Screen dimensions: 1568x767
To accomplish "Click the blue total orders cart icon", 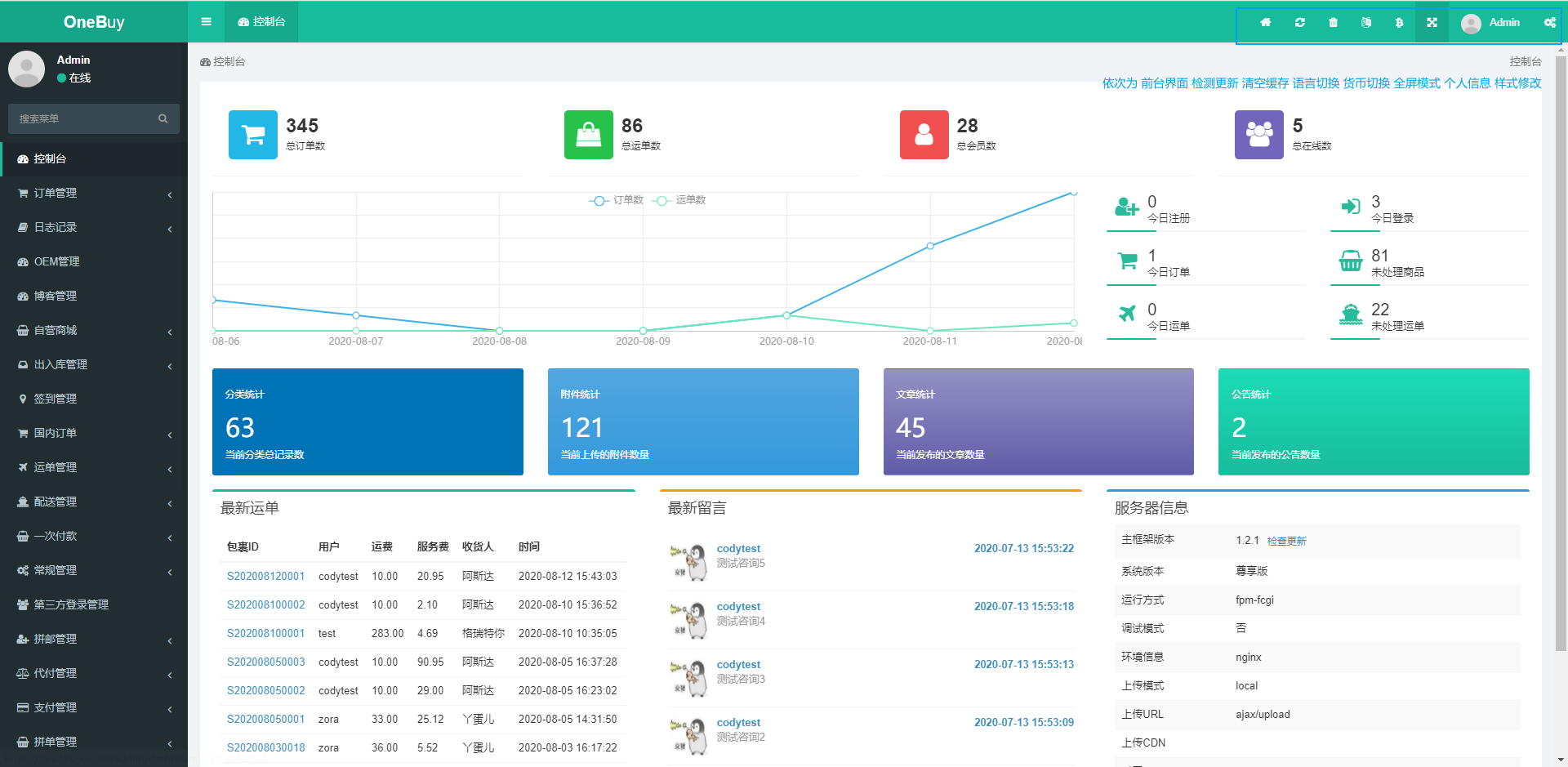I will pyautogui.click(x=253, y=135).
